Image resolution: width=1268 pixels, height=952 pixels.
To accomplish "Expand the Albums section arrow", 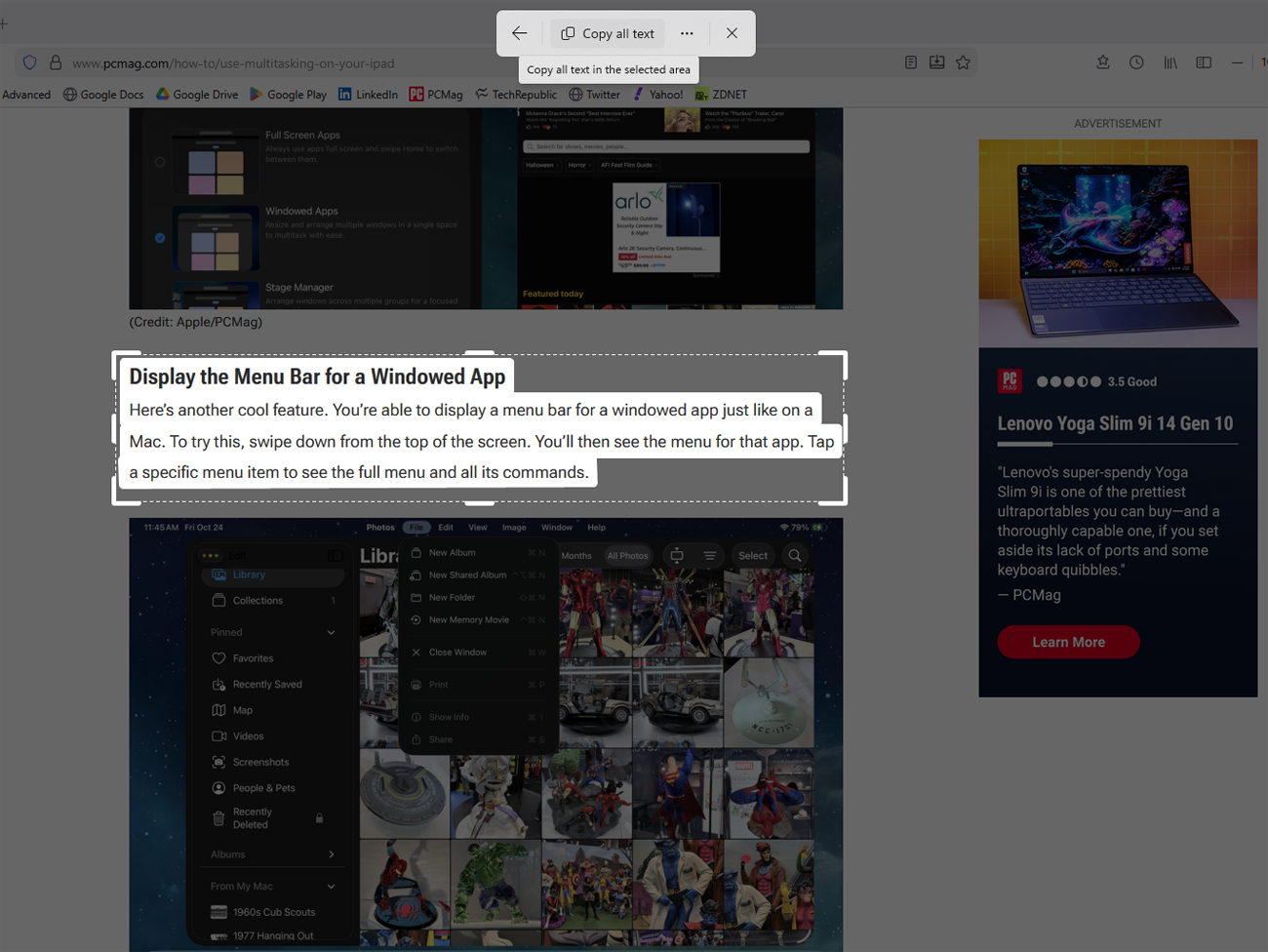I will (331, 854).
